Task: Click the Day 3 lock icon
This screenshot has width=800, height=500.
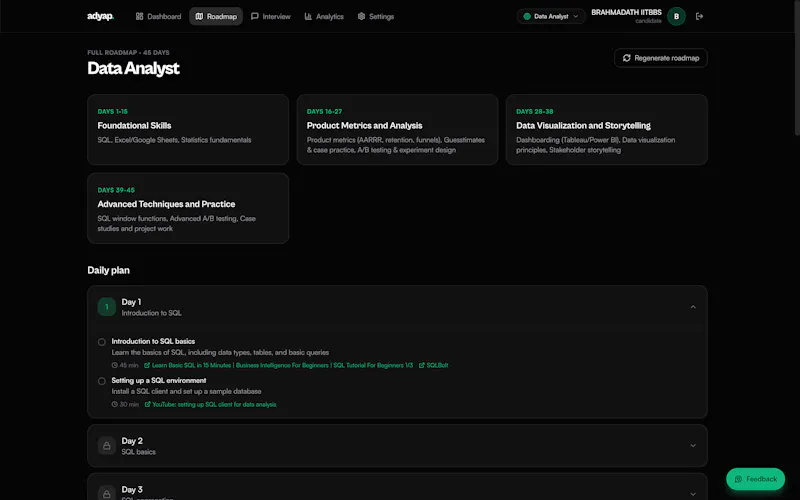Action: coord(107,493)
